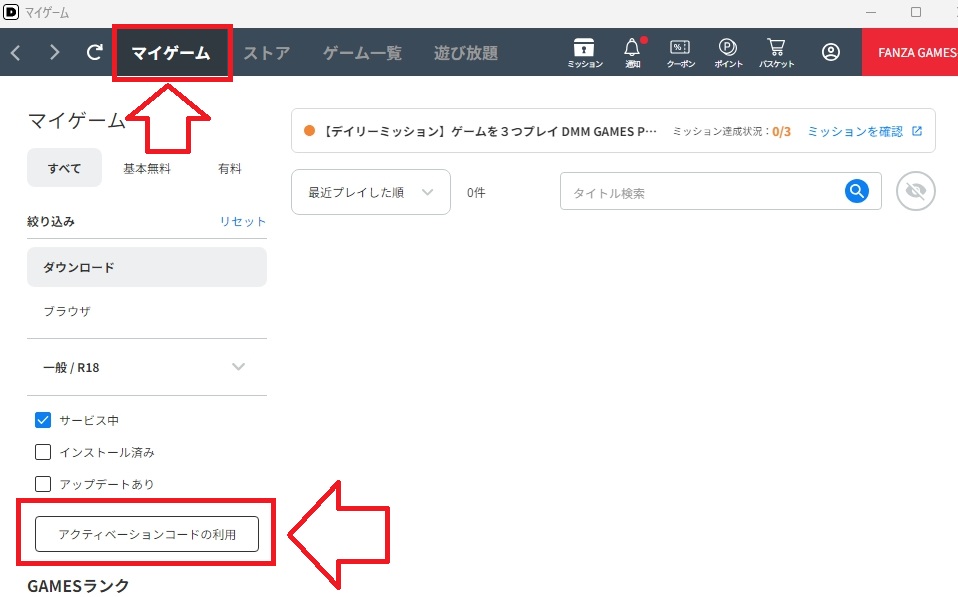Minimize the マイゲーム window
Viewport: 958px width, 597px height.
click(x=871, y=12)
